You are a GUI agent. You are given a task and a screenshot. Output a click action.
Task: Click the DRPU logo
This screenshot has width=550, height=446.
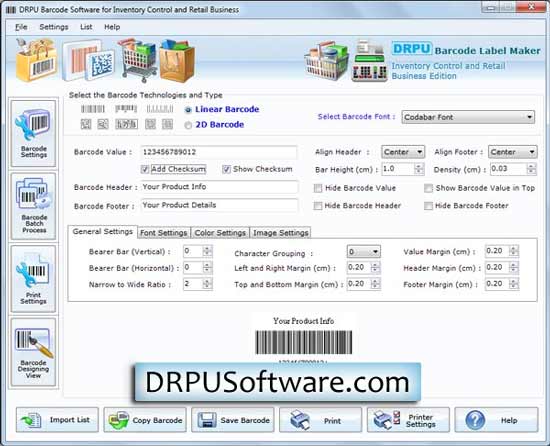(x=411, y=48)
